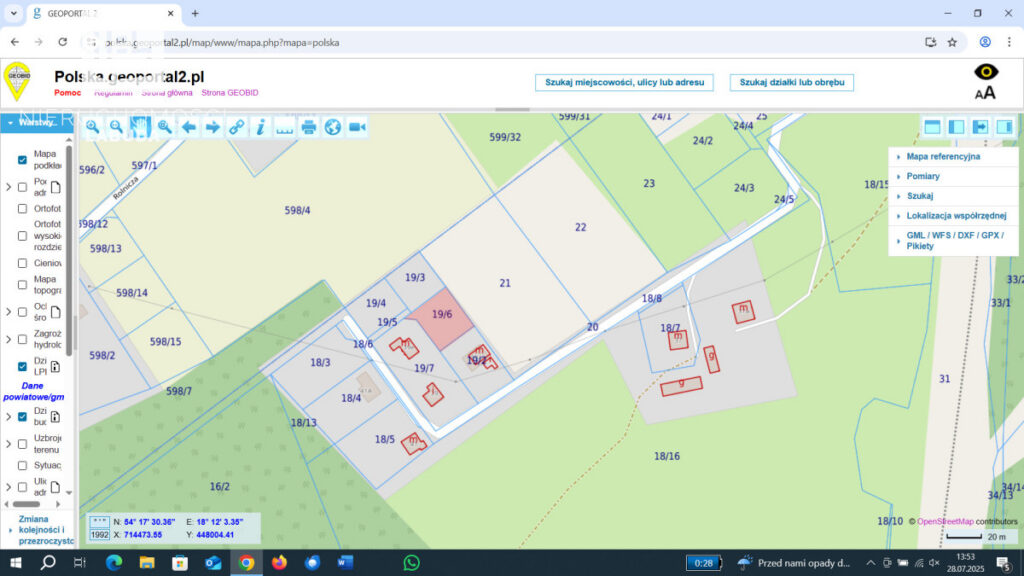Click the previous view left arrow
This screenshot has height=576, width=1024.
(189, 127)
